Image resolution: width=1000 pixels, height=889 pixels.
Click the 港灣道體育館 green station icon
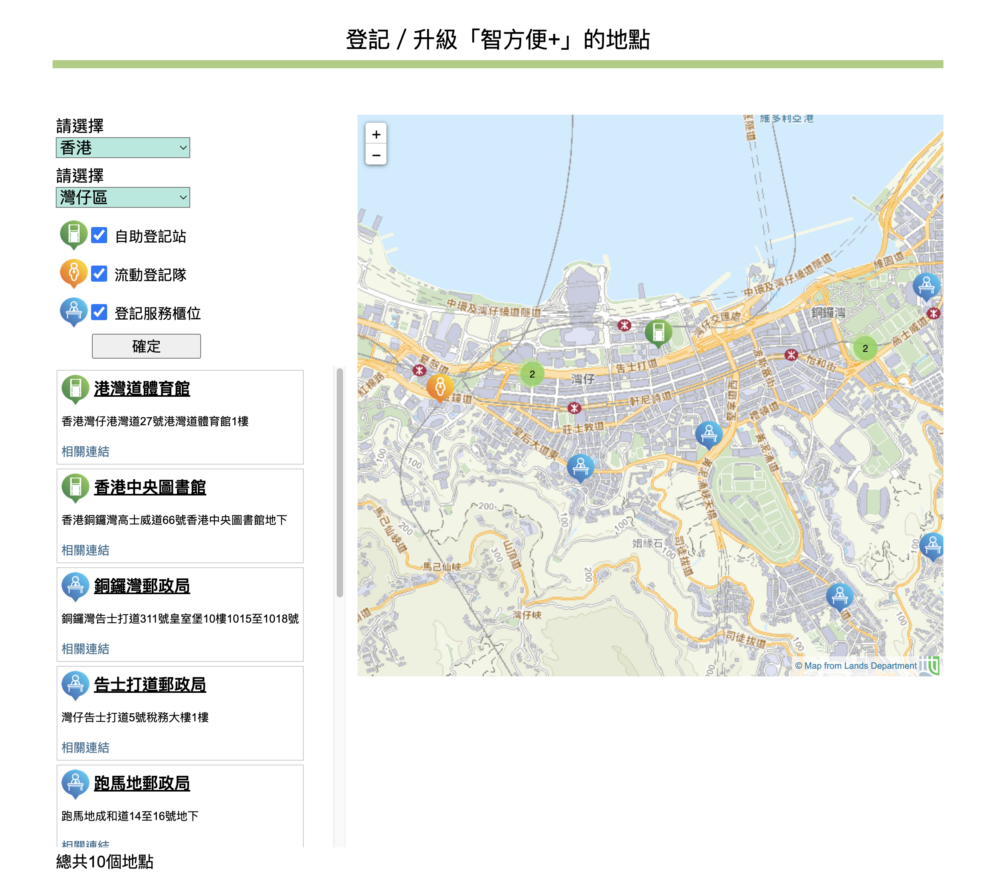click(x=74, y=388)
